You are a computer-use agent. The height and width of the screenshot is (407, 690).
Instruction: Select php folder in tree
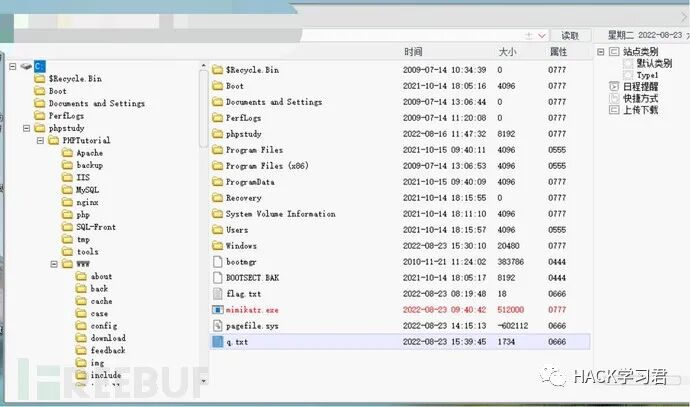click(83, 215)
